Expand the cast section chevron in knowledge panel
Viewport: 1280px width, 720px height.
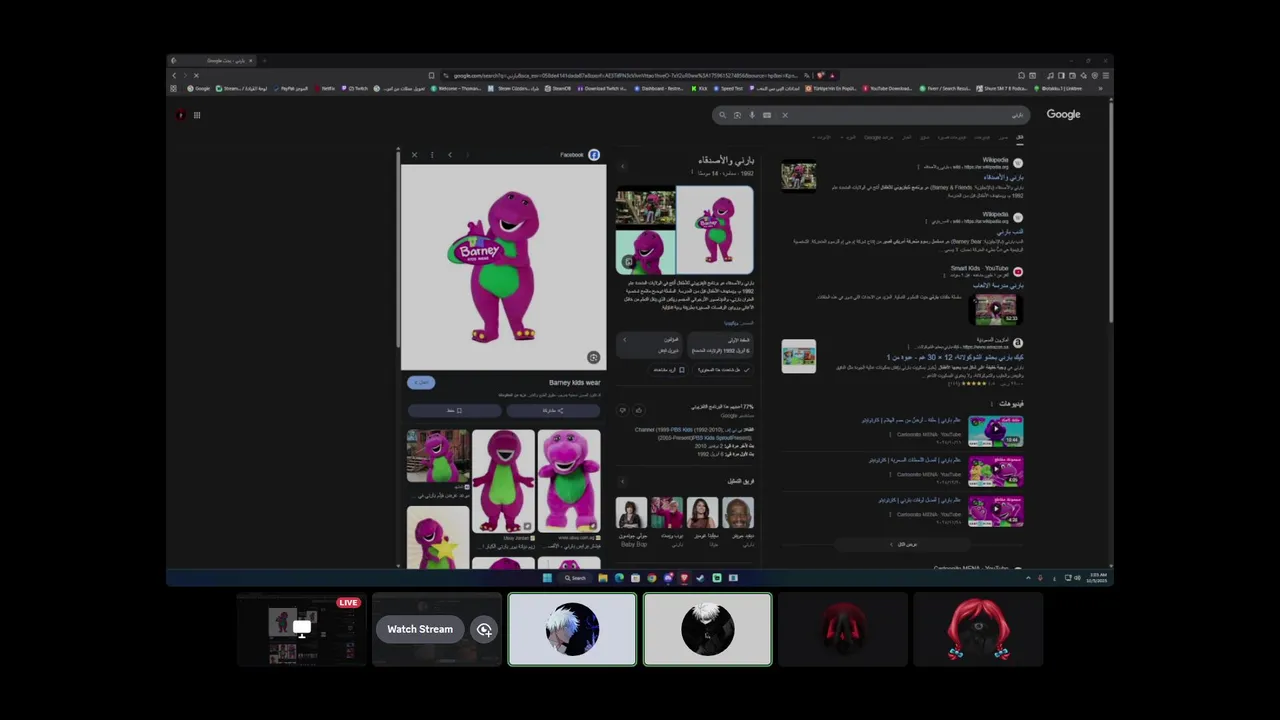623,481
